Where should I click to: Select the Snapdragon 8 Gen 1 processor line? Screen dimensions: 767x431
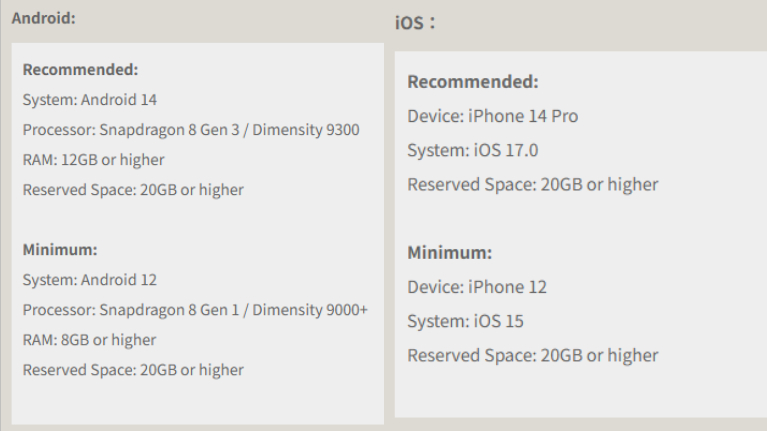(195, 310)
